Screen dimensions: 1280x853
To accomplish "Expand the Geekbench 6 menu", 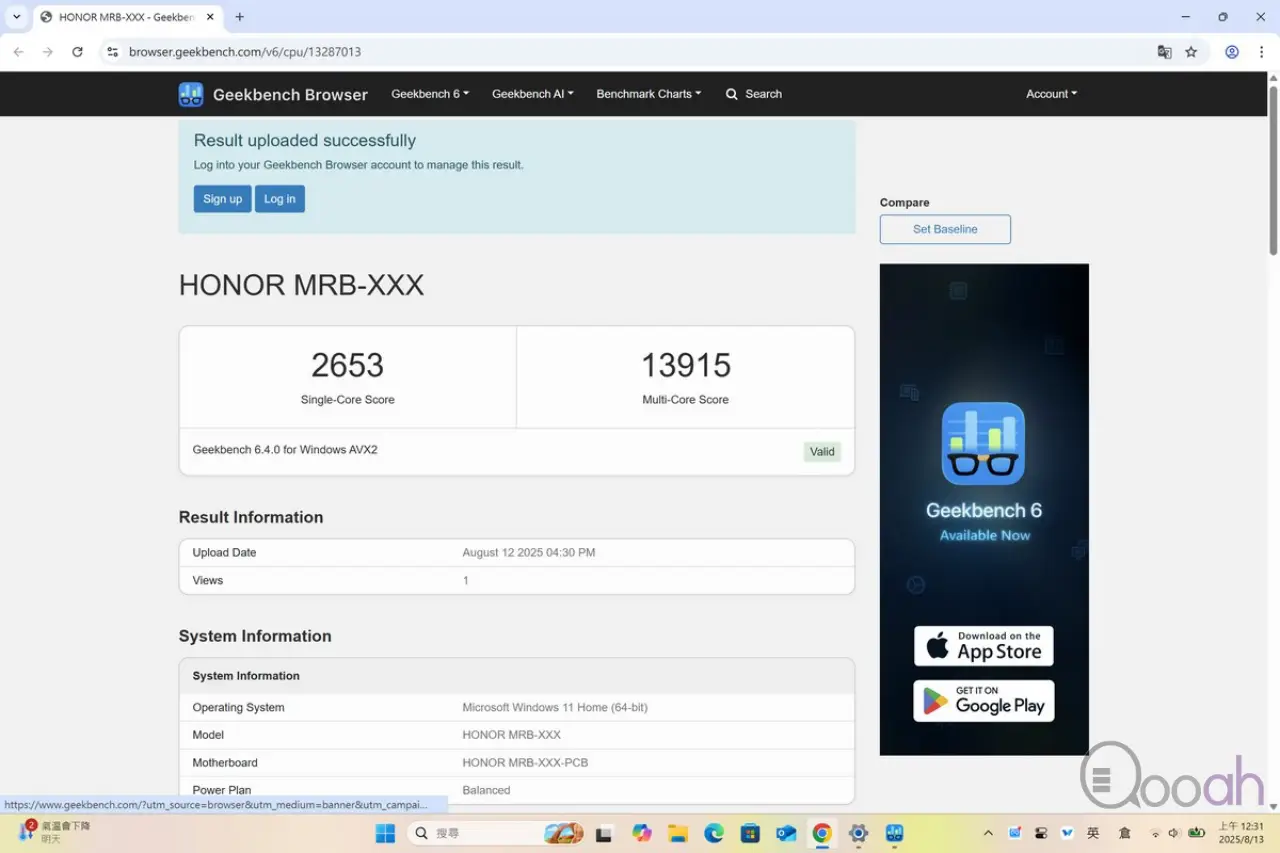I will point(430,94).
